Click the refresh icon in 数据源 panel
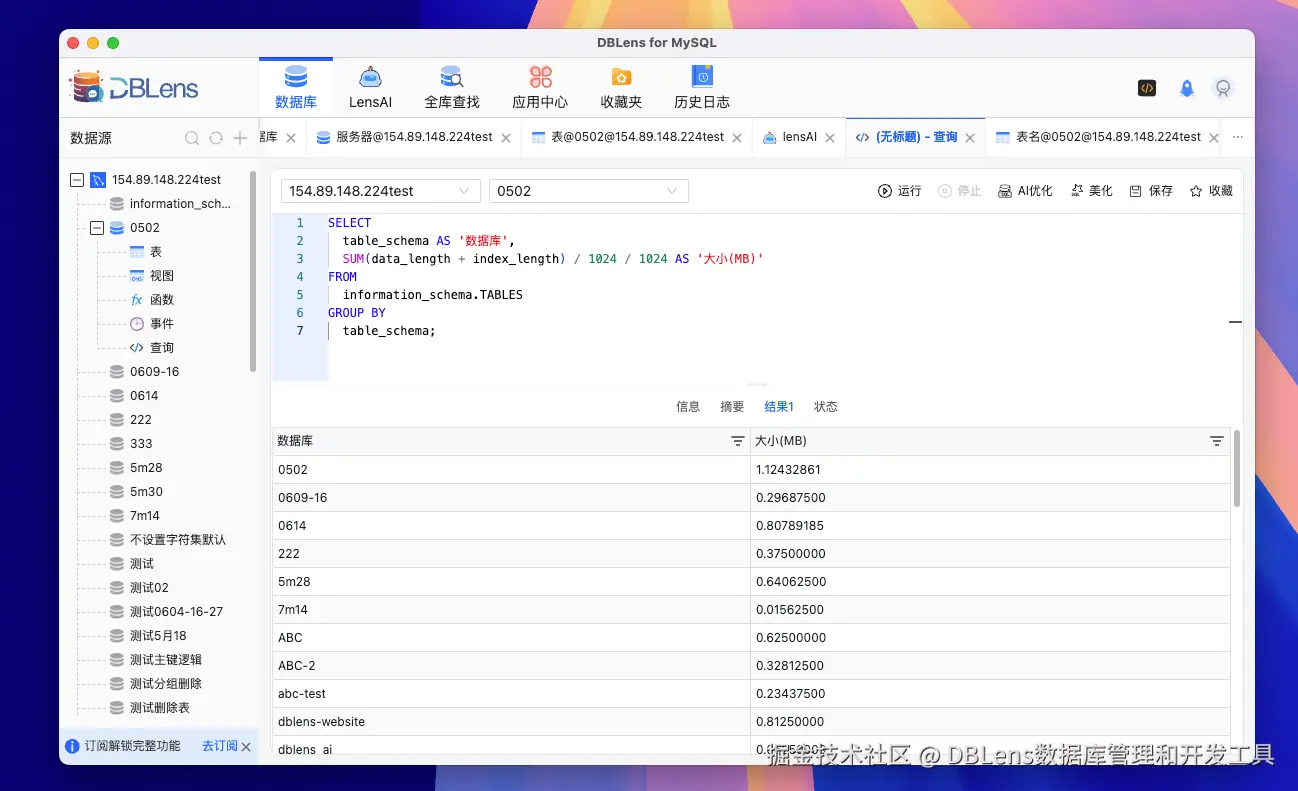Viewport: 1298px width, 791px height. click(215, 138)
